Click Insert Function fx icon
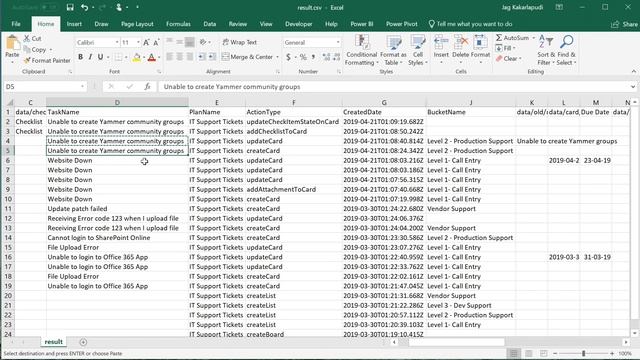The image size is (640, 360). [147, 87]
